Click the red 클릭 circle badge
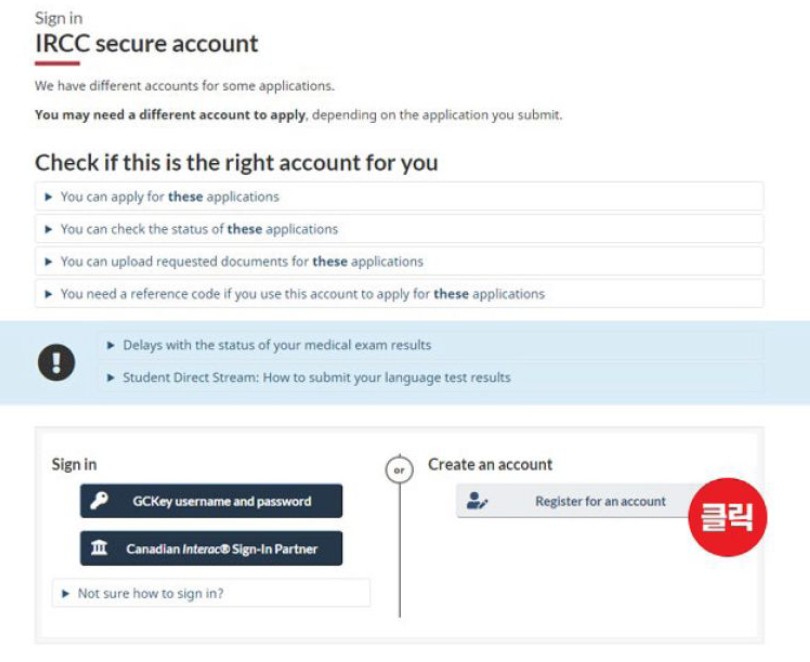 tap(727, 519)
